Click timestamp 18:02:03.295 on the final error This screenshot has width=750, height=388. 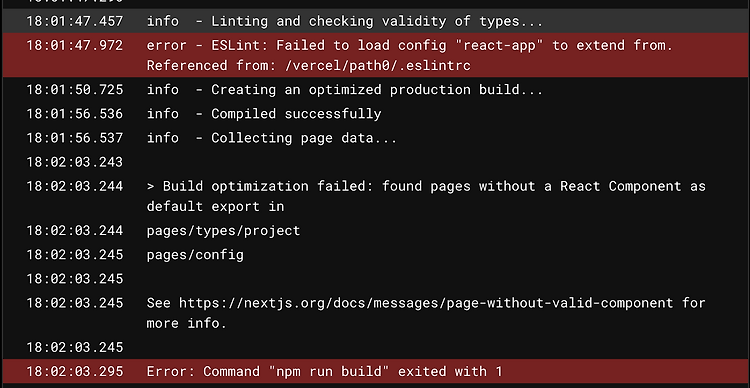(x=74, y=371)
